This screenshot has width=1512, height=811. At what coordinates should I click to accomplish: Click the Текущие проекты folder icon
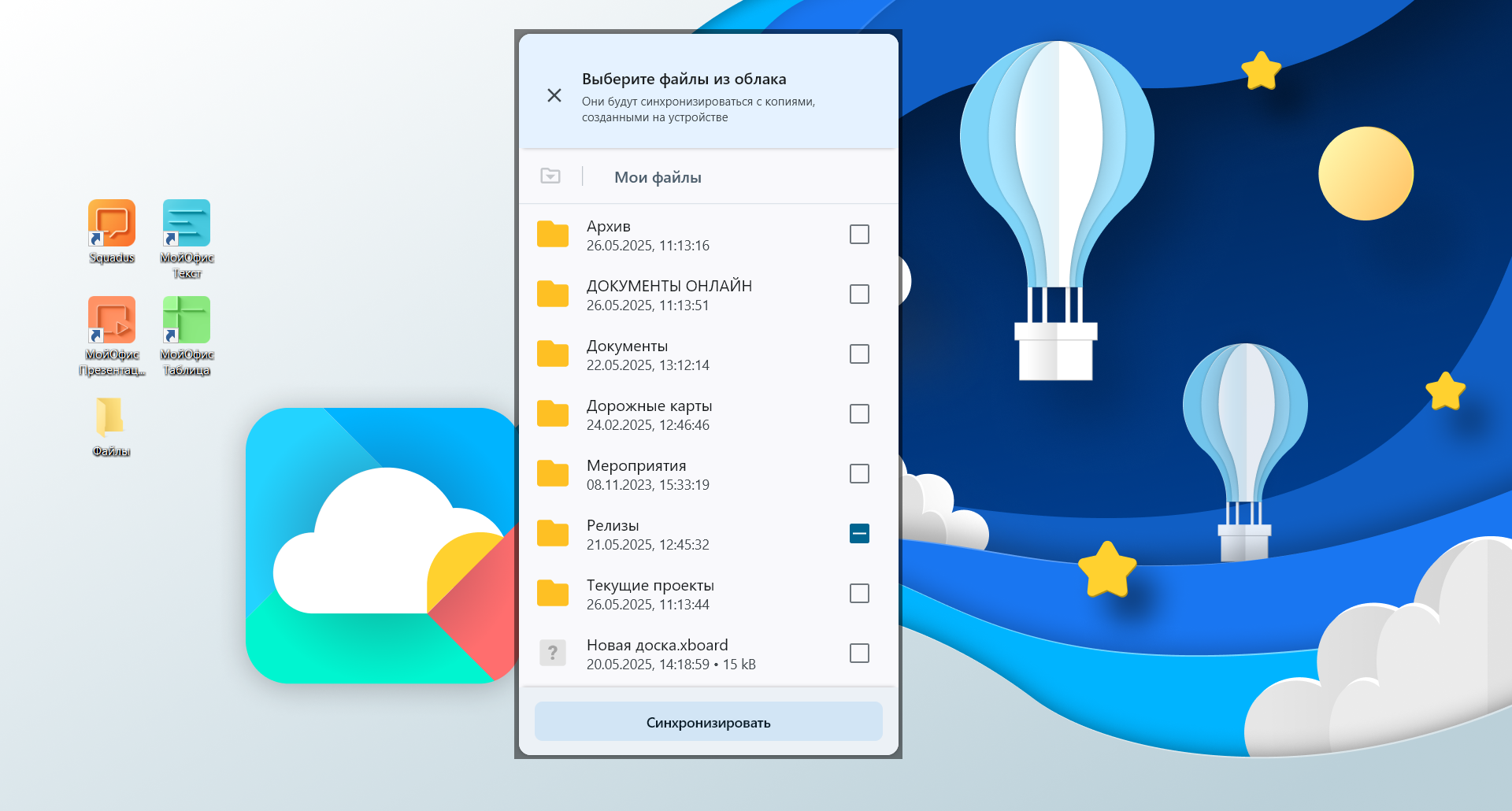point(553,594)
